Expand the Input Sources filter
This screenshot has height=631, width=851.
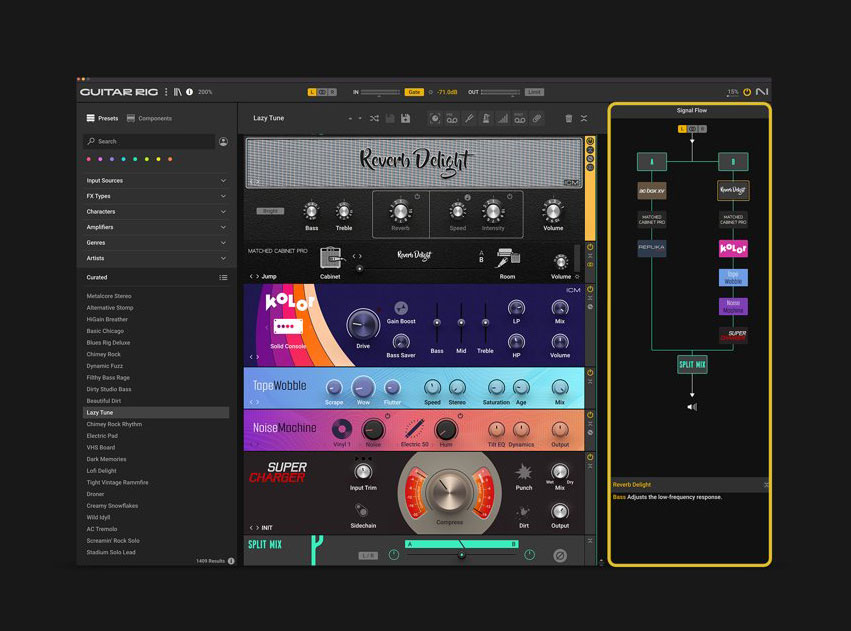coord(156,181)
